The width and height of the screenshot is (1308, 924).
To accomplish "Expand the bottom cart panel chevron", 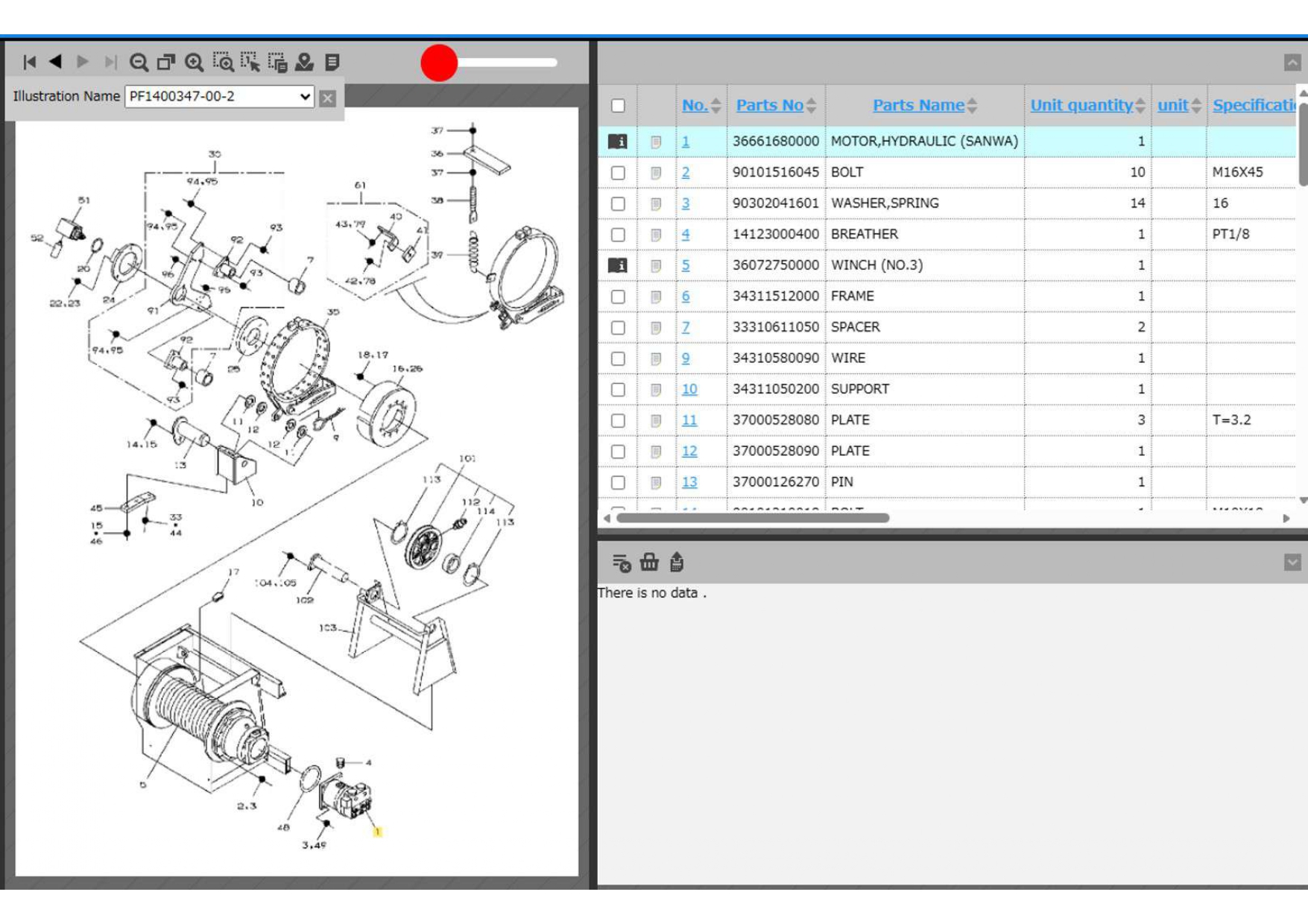I will click(x=1292, y=563).
